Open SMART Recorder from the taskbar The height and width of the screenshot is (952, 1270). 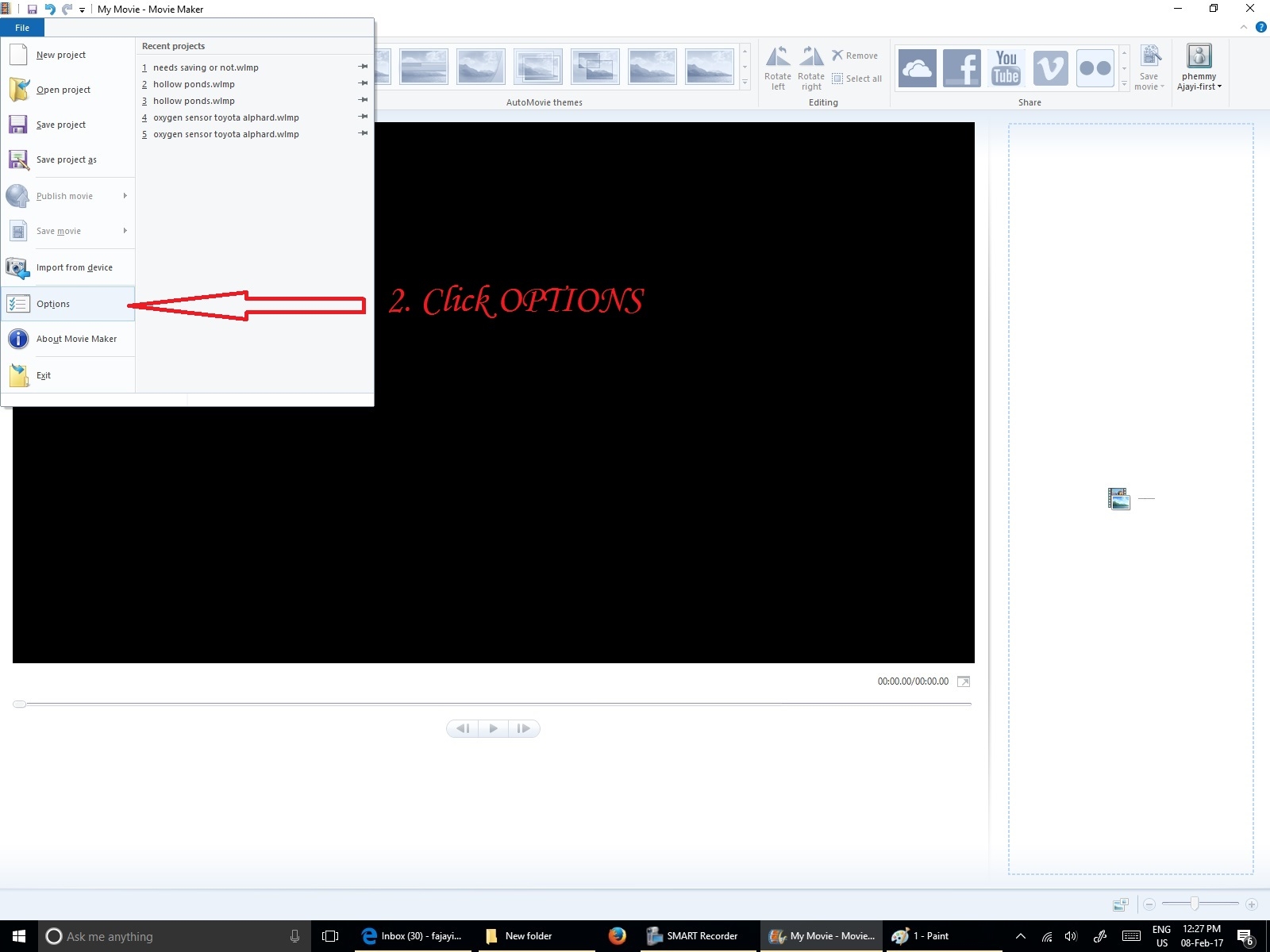click(692, 936)
